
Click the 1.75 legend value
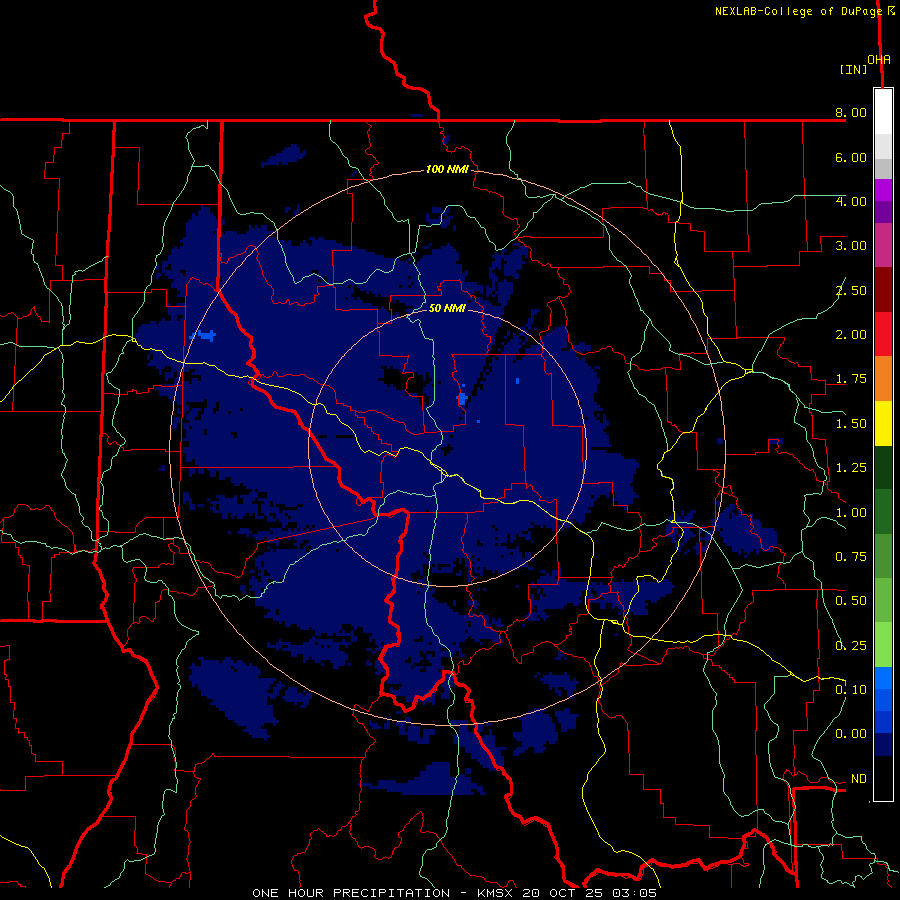tap(851, 379)
